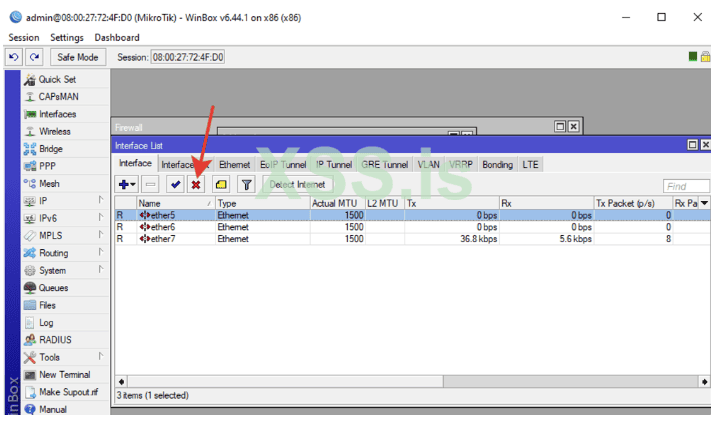Expand the Tools submenu arrow
The height and width of the screenshot is (421, 727).
[x=101, y=356]
